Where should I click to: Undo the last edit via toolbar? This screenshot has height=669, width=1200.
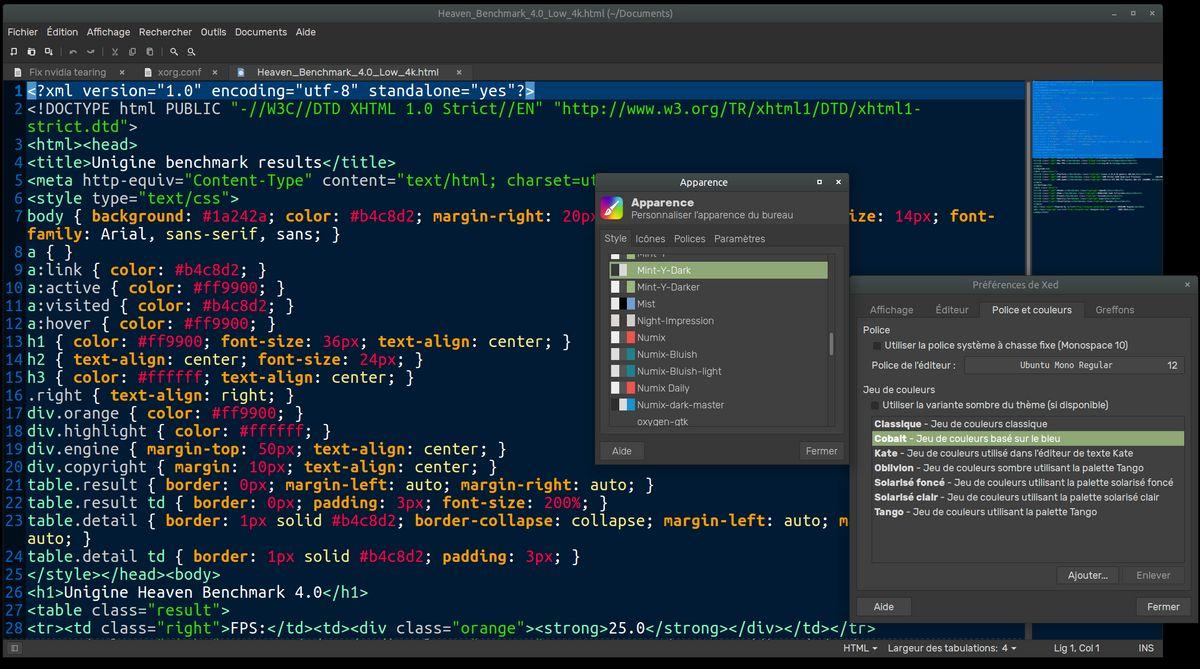point(73,51)
